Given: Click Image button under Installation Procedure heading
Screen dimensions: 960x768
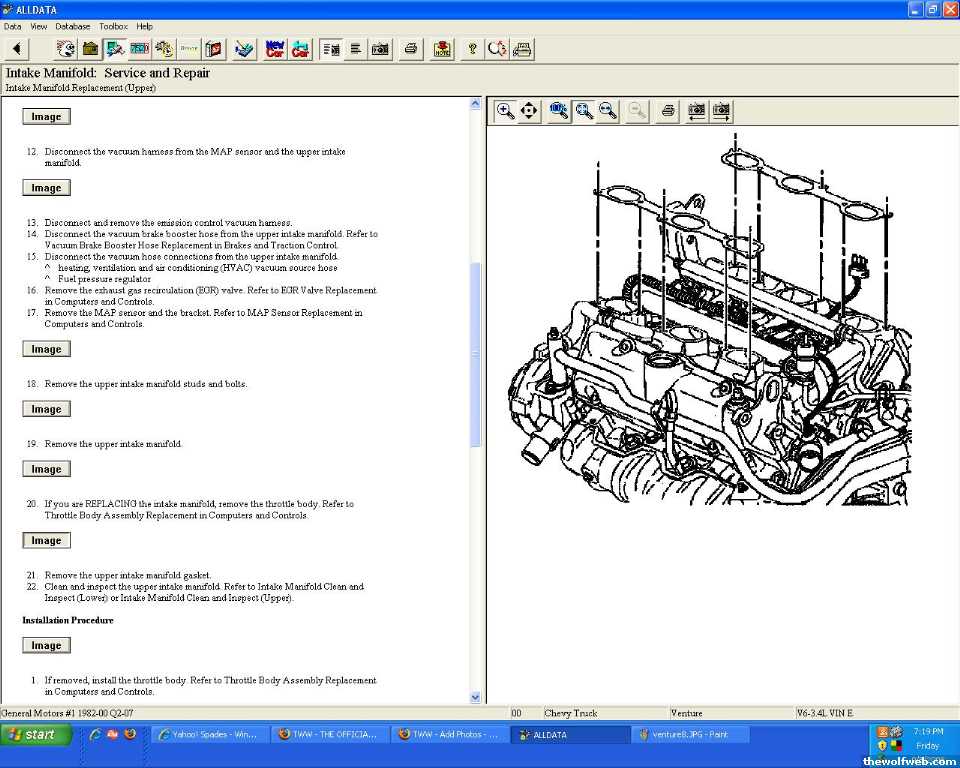Looking at the screenshot, I should [x=46, y=646].
